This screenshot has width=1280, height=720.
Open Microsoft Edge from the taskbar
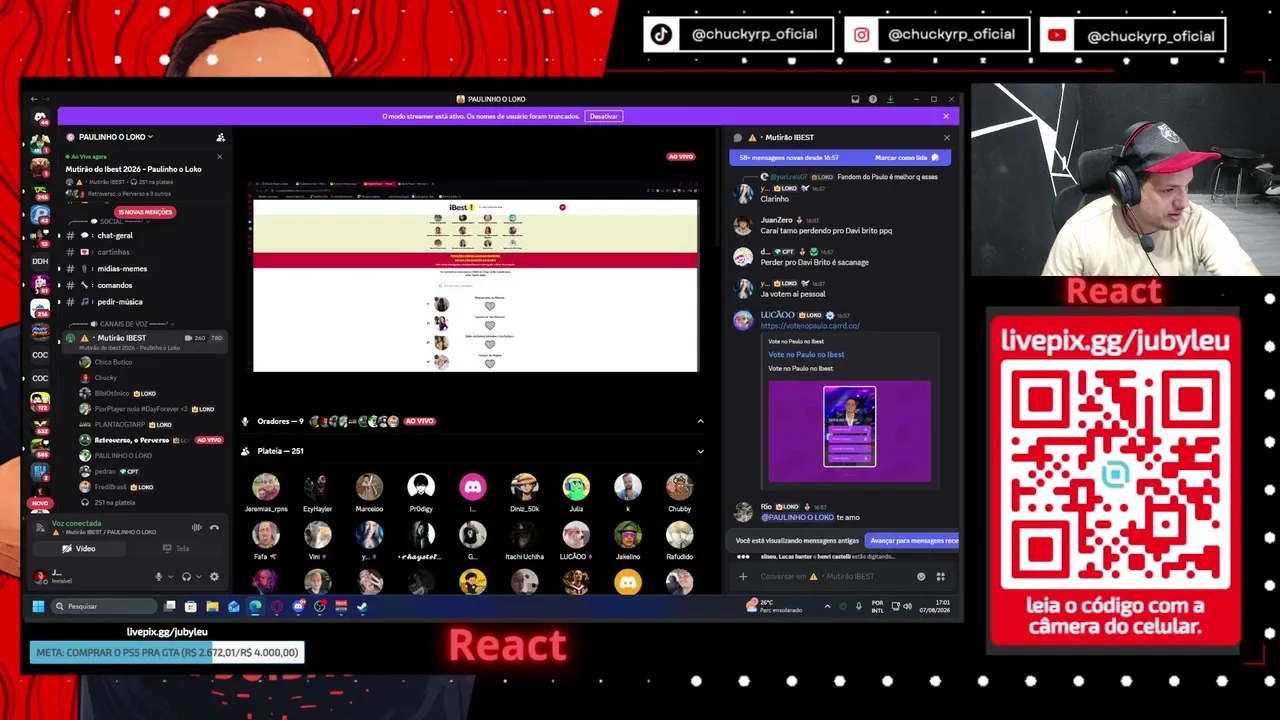coord(255,606)
